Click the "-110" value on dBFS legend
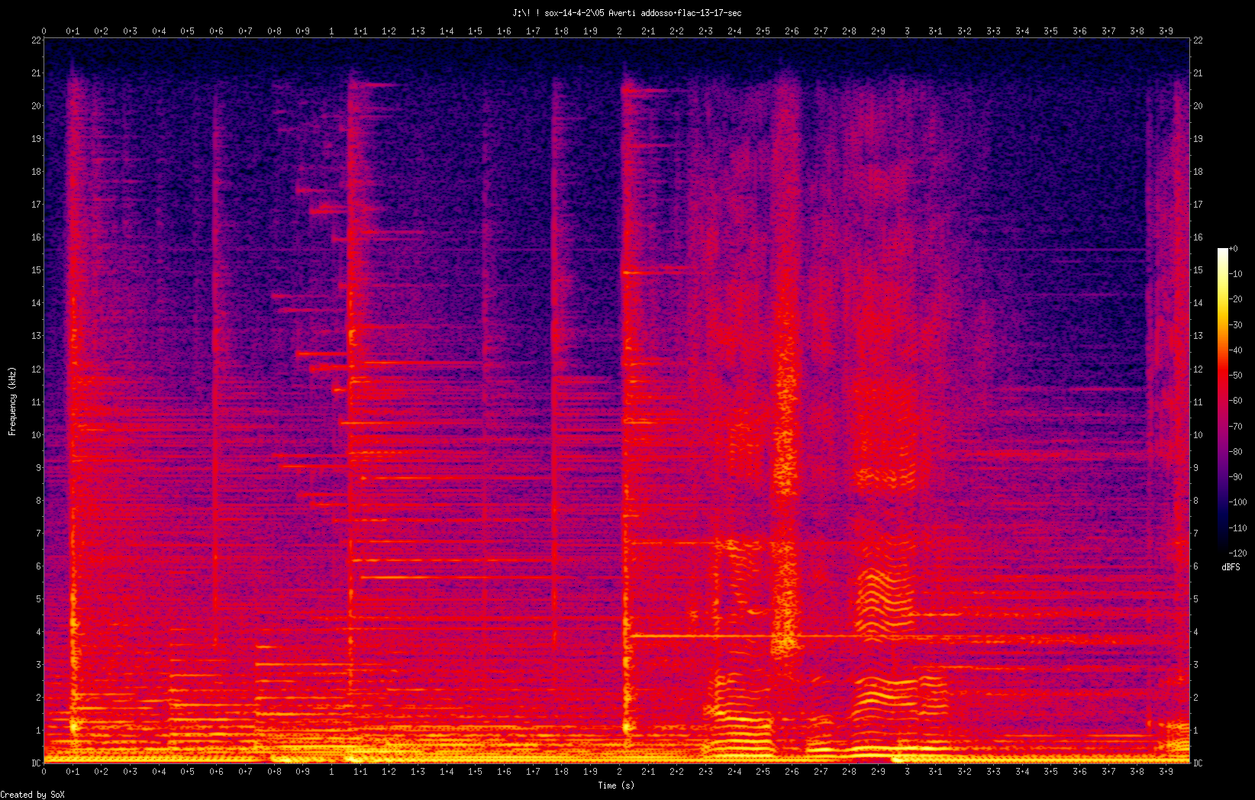 coord(1240,527)
